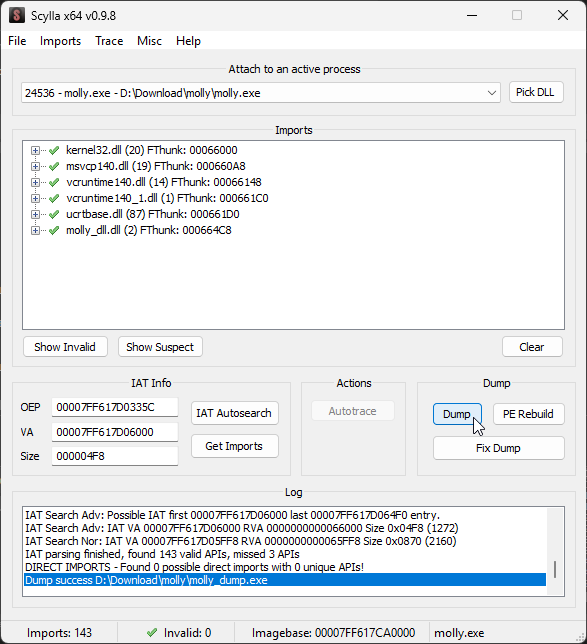Viewport: 587px width, 644px height.
Task: Click the green checkmark beside ucrtbase.dll
Action: tap(54, 214)
